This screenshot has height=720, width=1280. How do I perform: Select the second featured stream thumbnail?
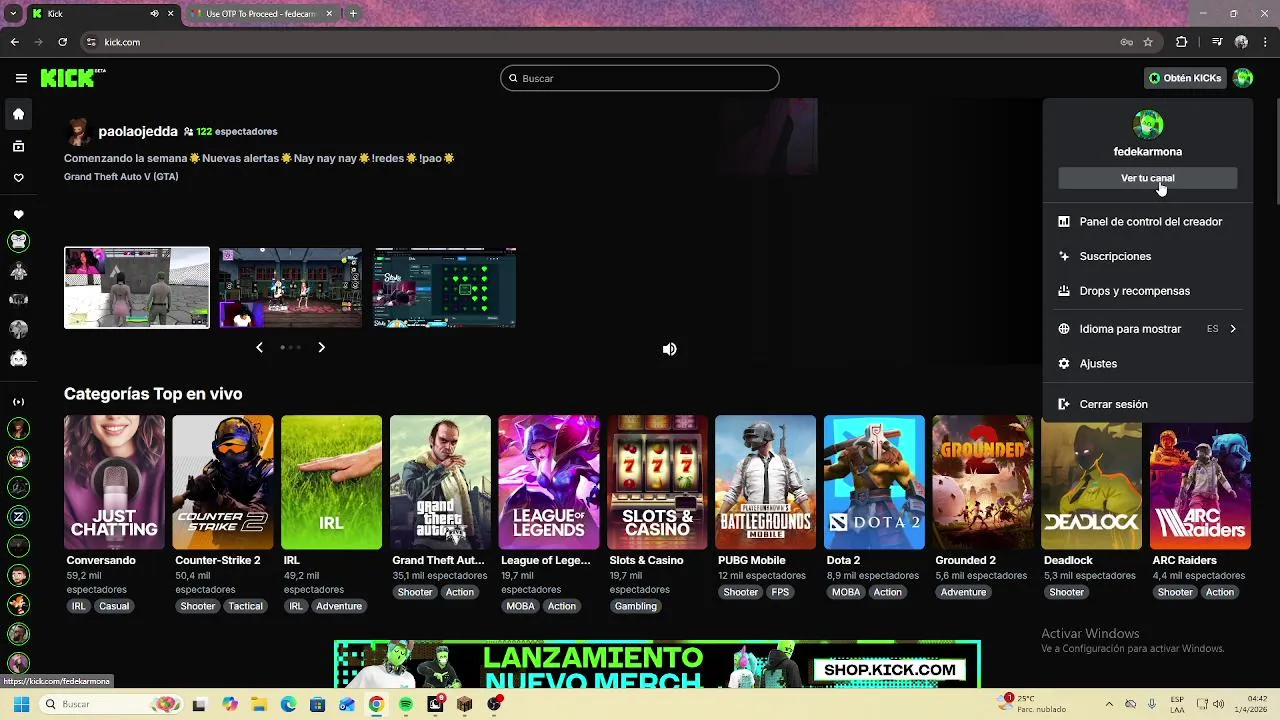point(291,288)
